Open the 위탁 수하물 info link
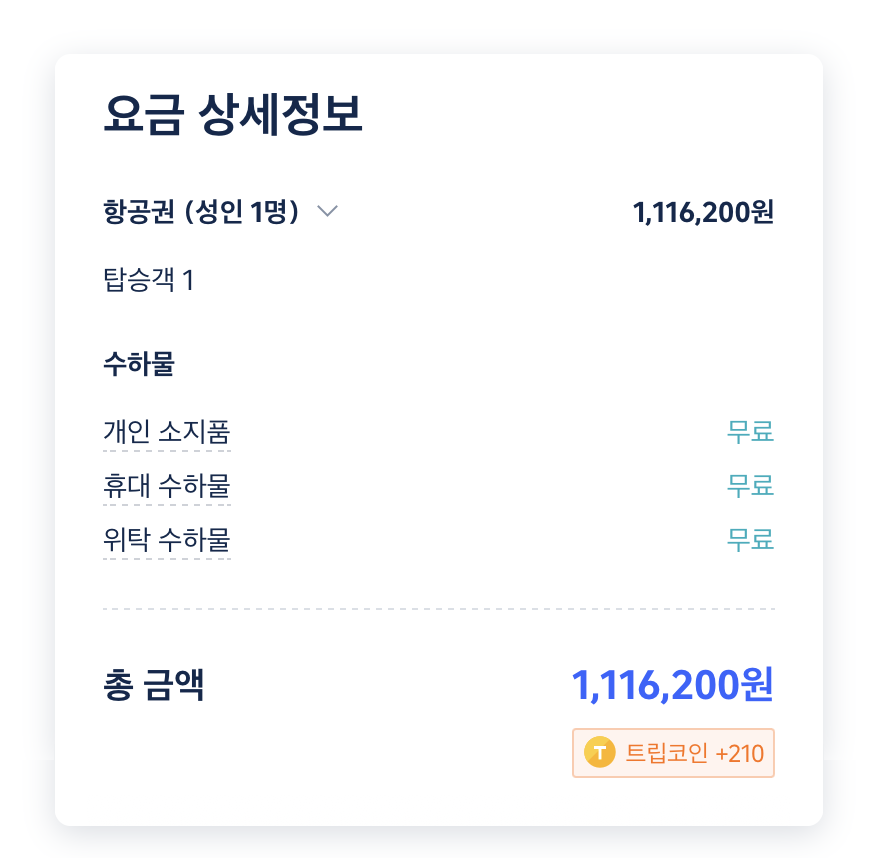Image resolution: width=872 pixels, height=858 pixels. (x=167, y=540)
